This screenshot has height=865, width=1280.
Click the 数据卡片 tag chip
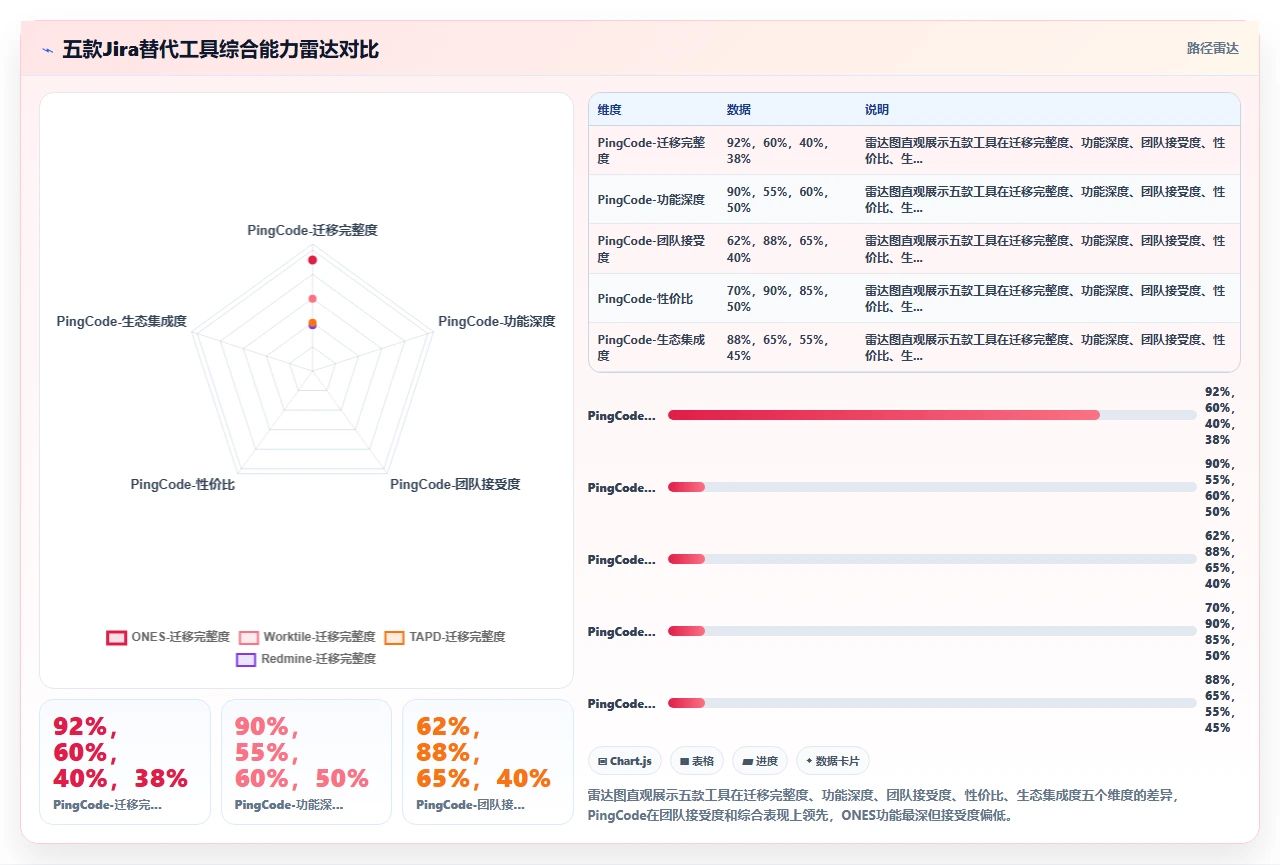click(833, 761)
